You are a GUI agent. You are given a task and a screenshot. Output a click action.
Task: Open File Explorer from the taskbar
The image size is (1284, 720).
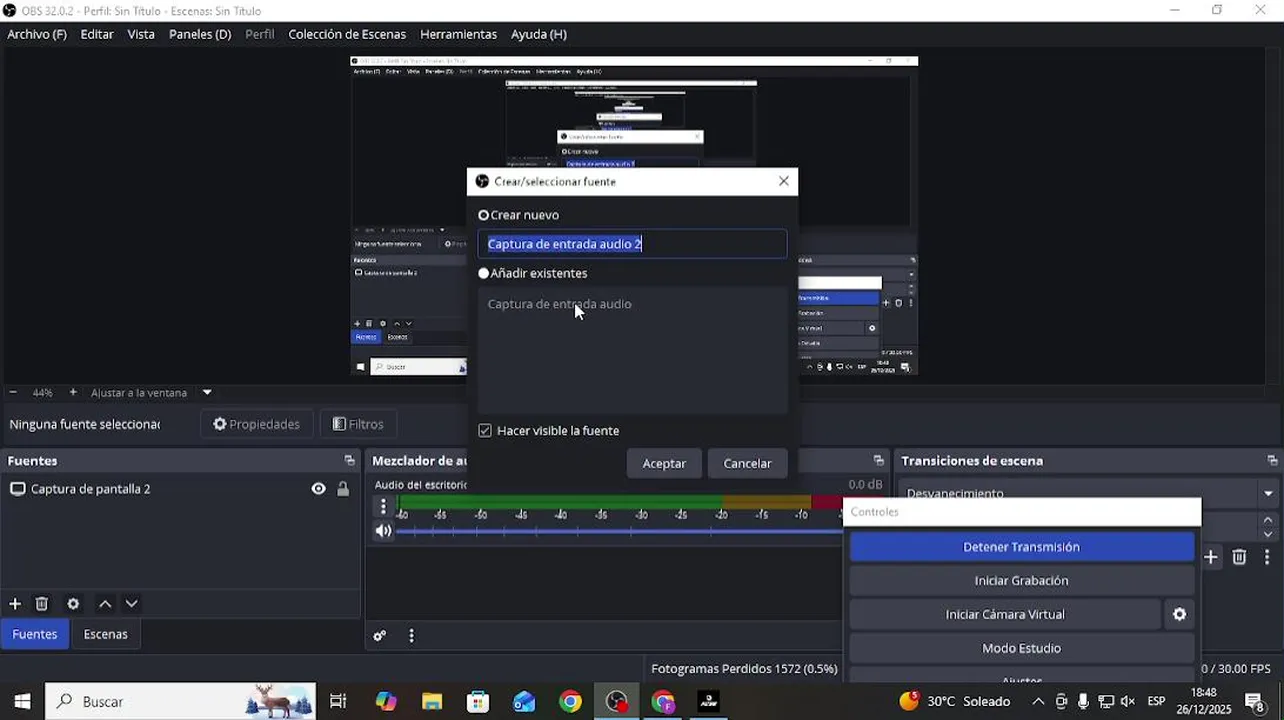(x=432, y=701)
